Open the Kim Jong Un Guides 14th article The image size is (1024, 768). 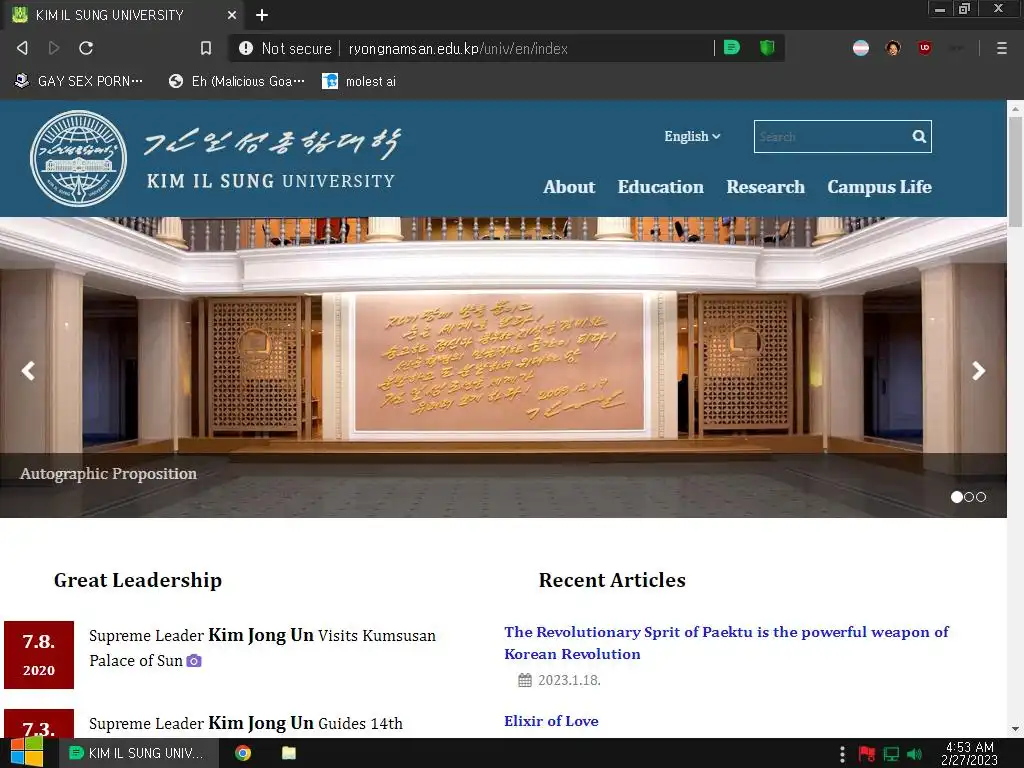(x=246, y=724)
